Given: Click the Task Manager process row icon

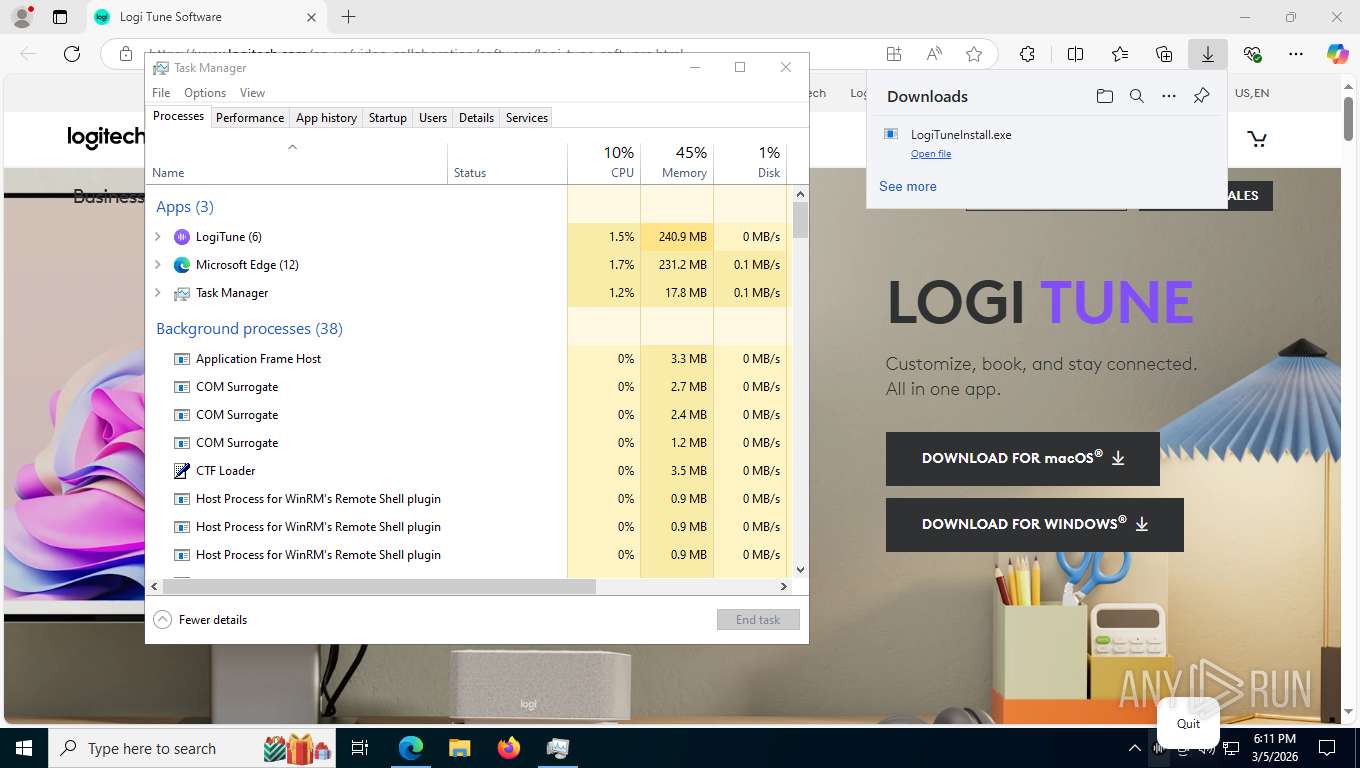Looking at the screenshot, I should 181,293.
